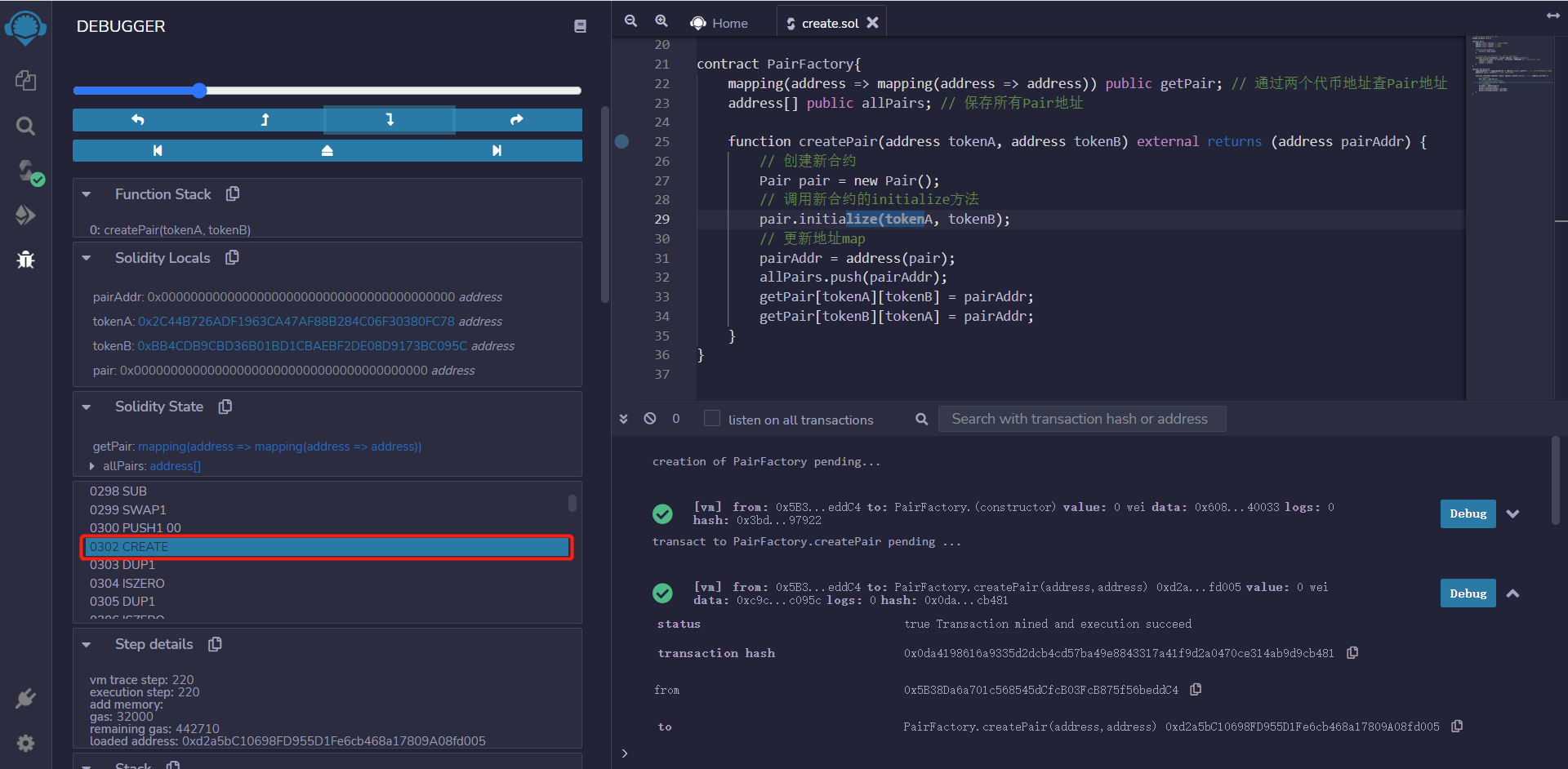This screenshot has height=769, width=1568.
Task: Open the File explorers sidebar icon
Action: (25, 80)
